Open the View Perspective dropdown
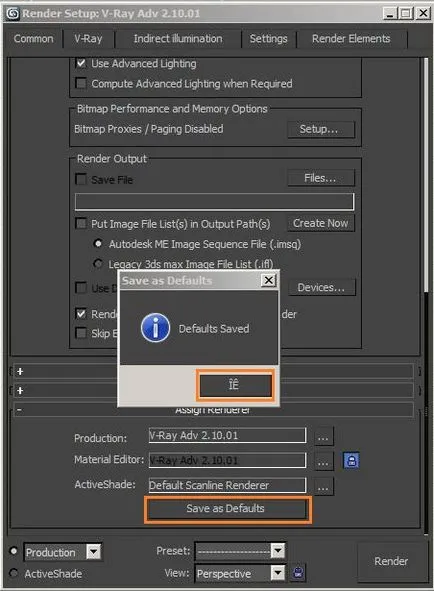 [x=278, y=573]
